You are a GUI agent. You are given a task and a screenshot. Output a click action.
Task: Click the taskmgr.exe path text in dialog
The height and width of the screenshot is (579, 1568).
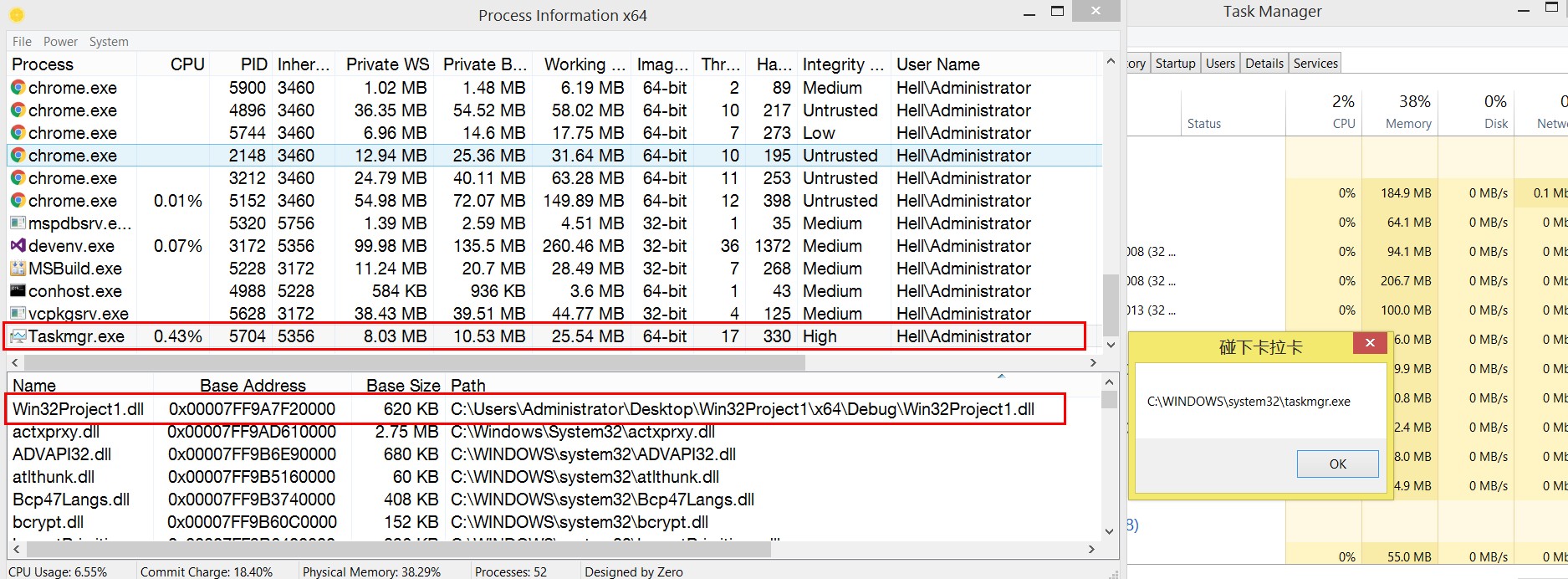1249,401
